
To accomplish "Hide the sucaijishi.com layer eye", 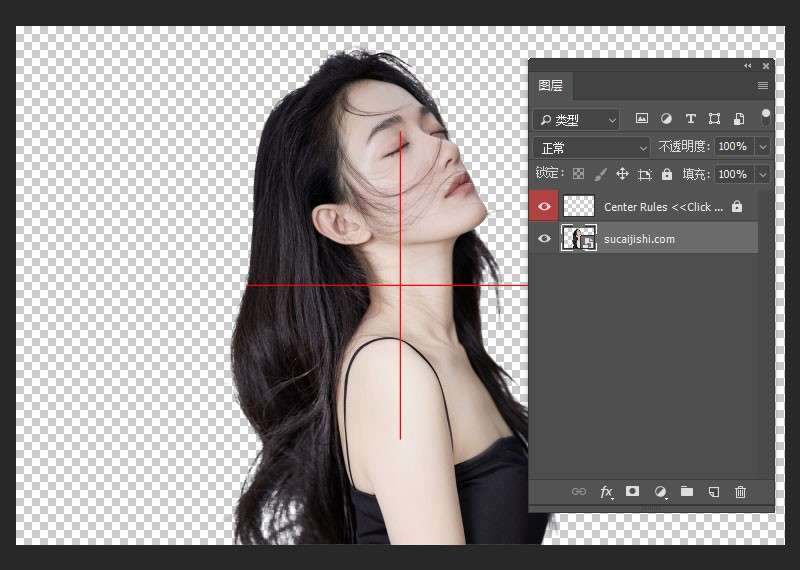I will (x=544, y=238).
